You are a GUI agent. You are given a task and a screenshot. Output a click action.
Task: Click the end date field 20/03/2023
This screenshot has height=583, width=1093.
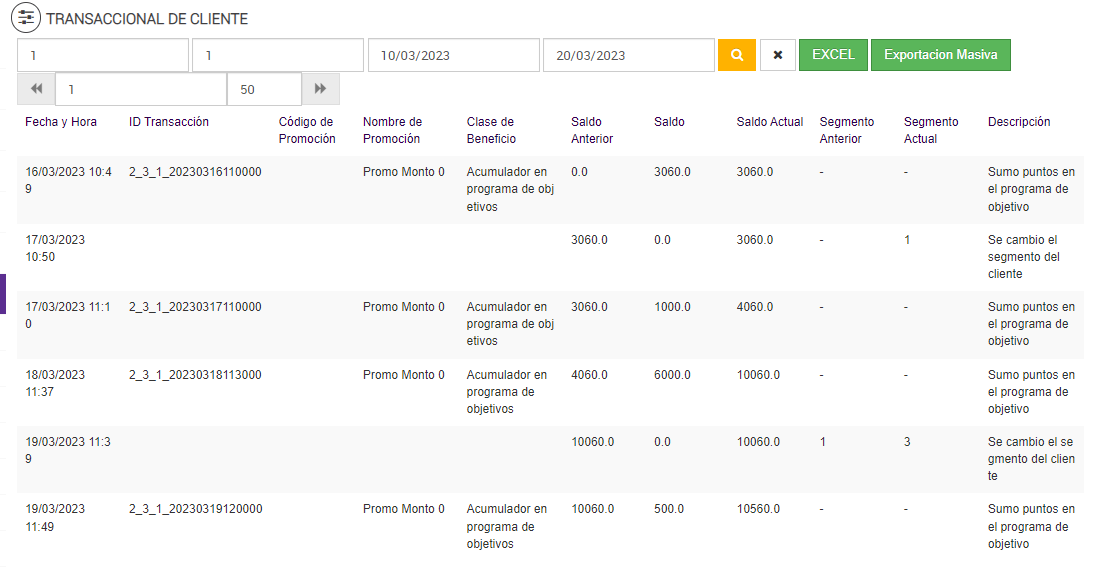point(628,55)
